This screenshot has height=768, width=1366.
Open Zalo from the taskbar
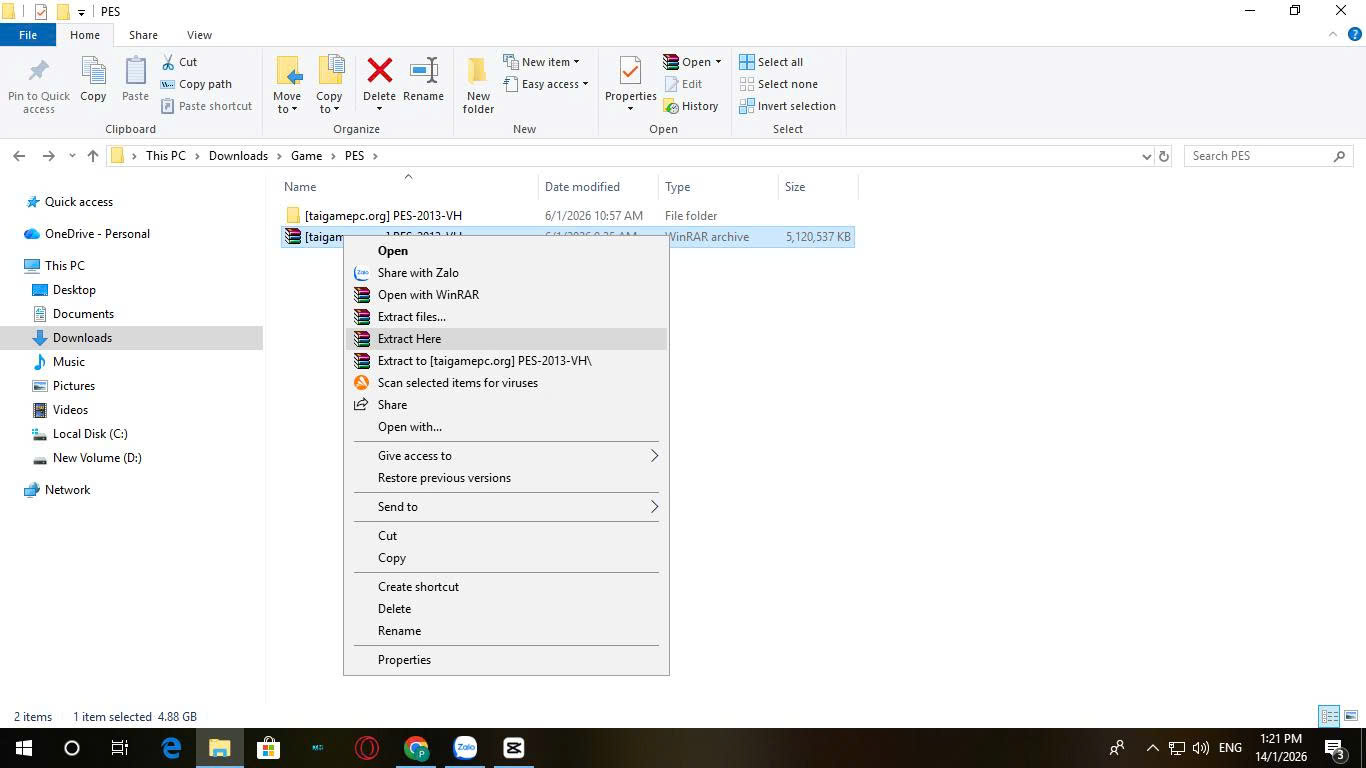coord(465,748)
